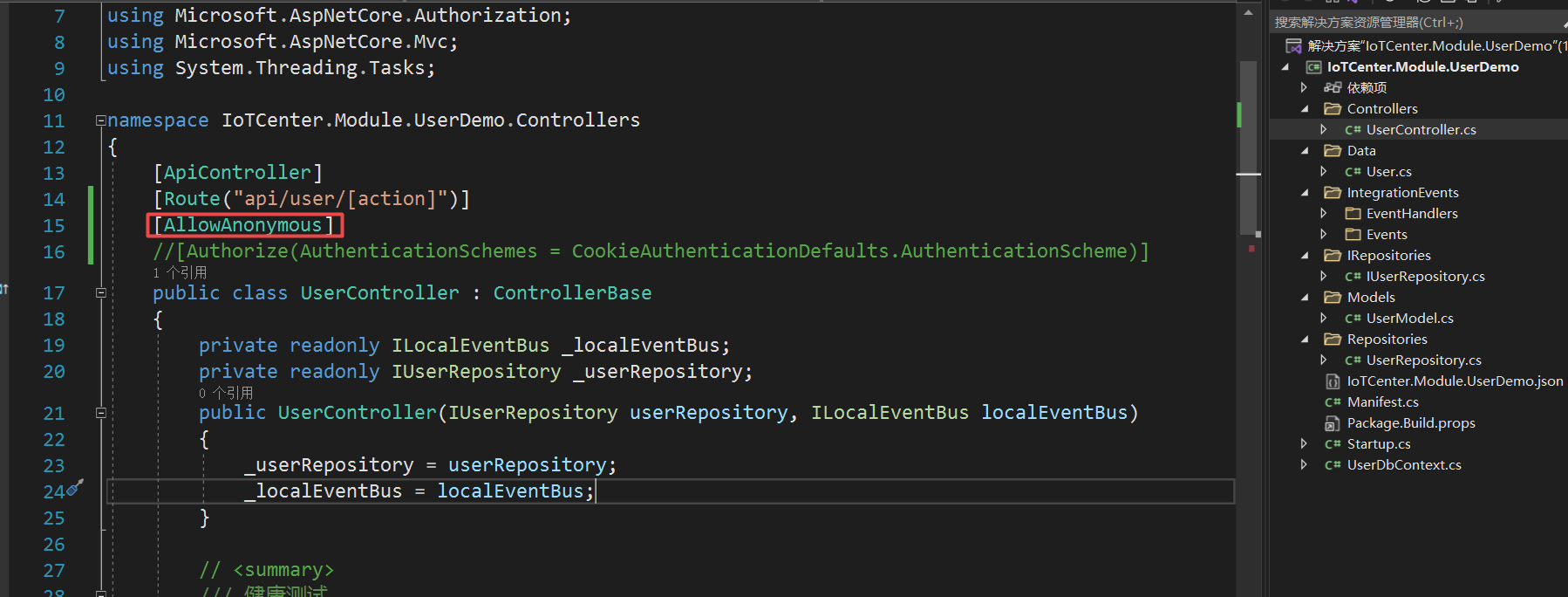This screenshot has width=1568, height=597.
Task: Collapse the UserController constructor region
Action: [x=100, y=413]
